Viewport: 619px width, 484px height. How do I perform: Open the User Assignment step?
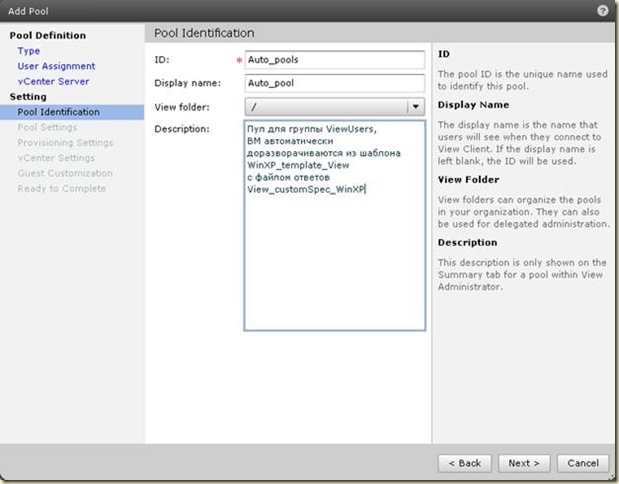pos(56,66)
